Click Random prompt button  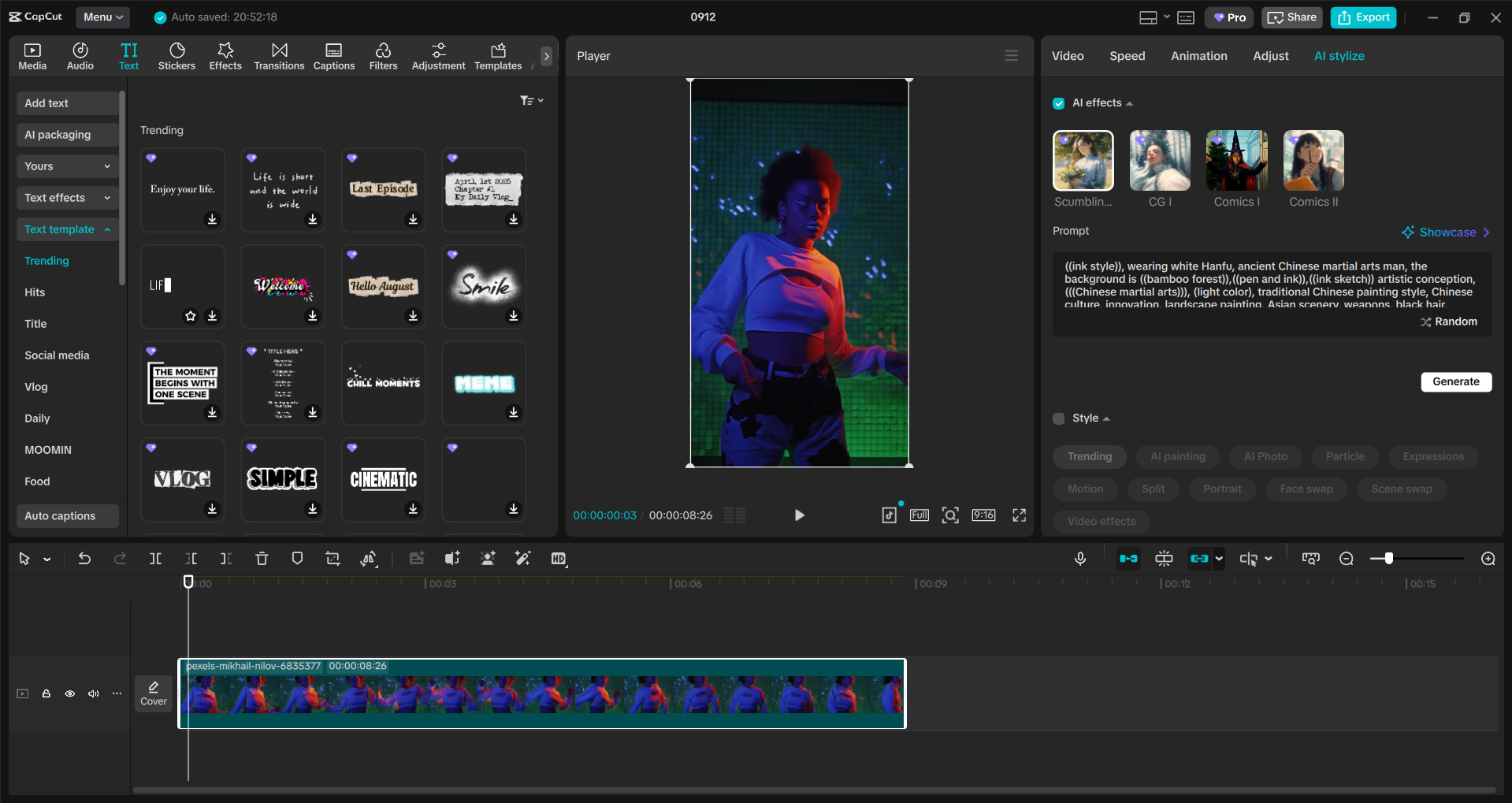pos(1449,322)
